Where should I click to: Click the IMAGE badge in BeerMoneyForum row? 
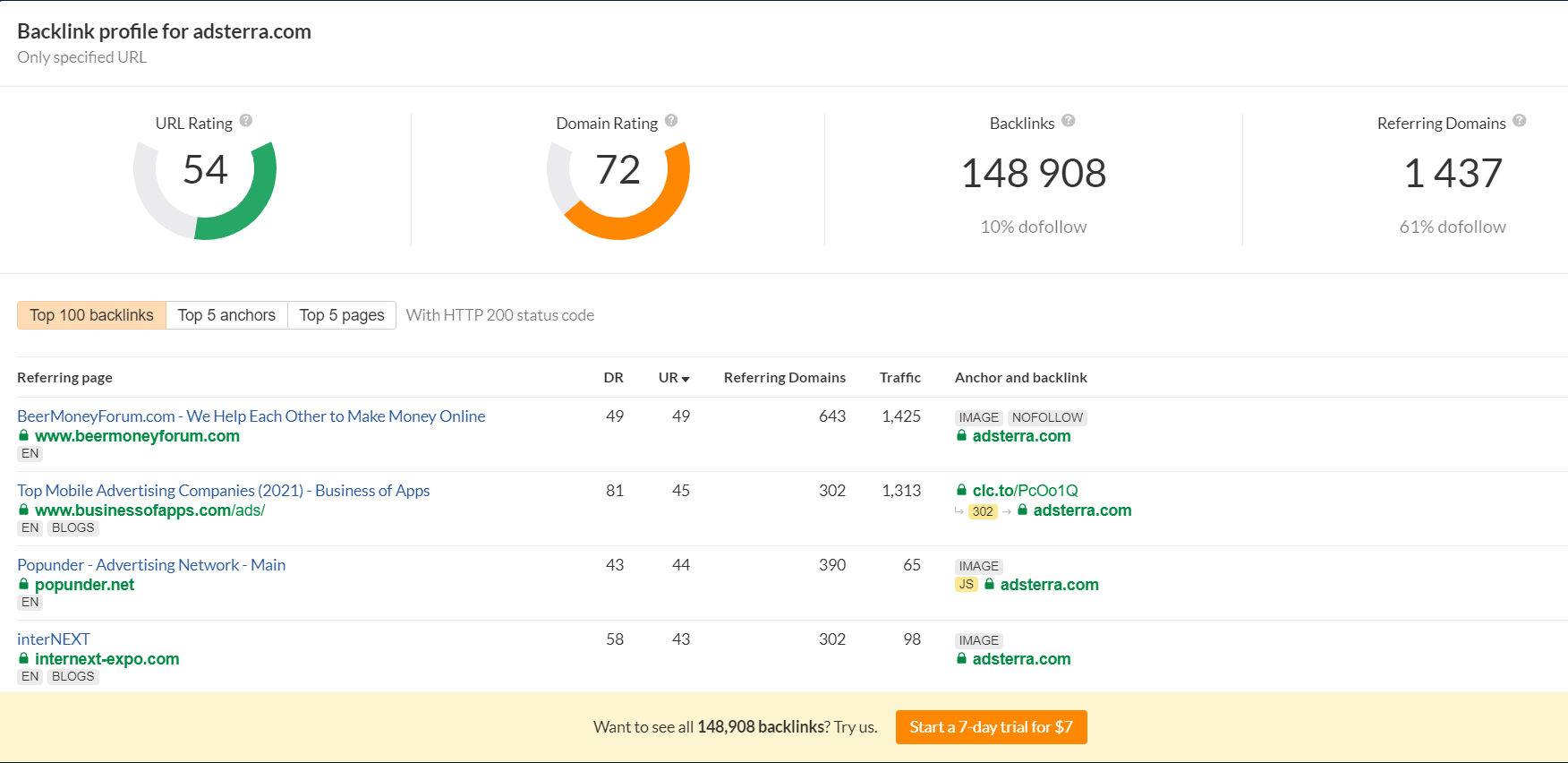point(979,417)
